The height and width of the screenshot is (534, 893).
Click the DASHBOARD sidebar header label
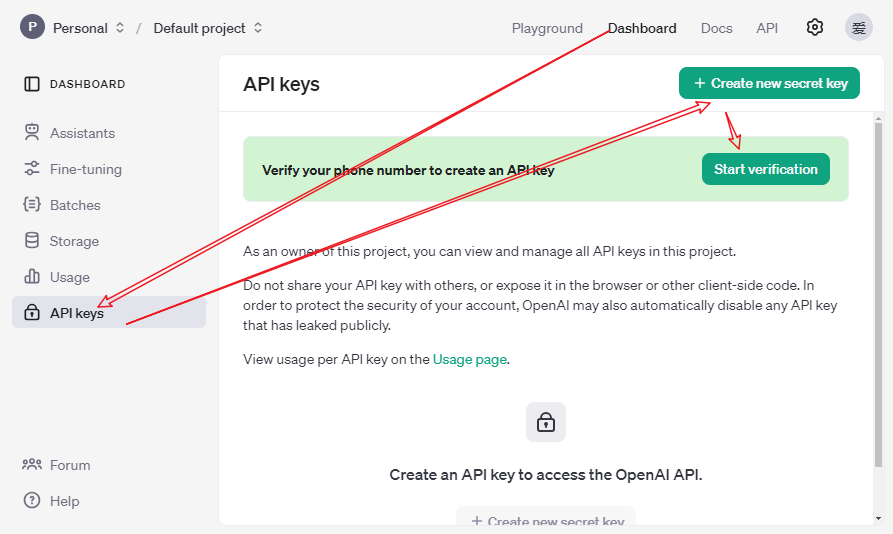click(87, 84)
